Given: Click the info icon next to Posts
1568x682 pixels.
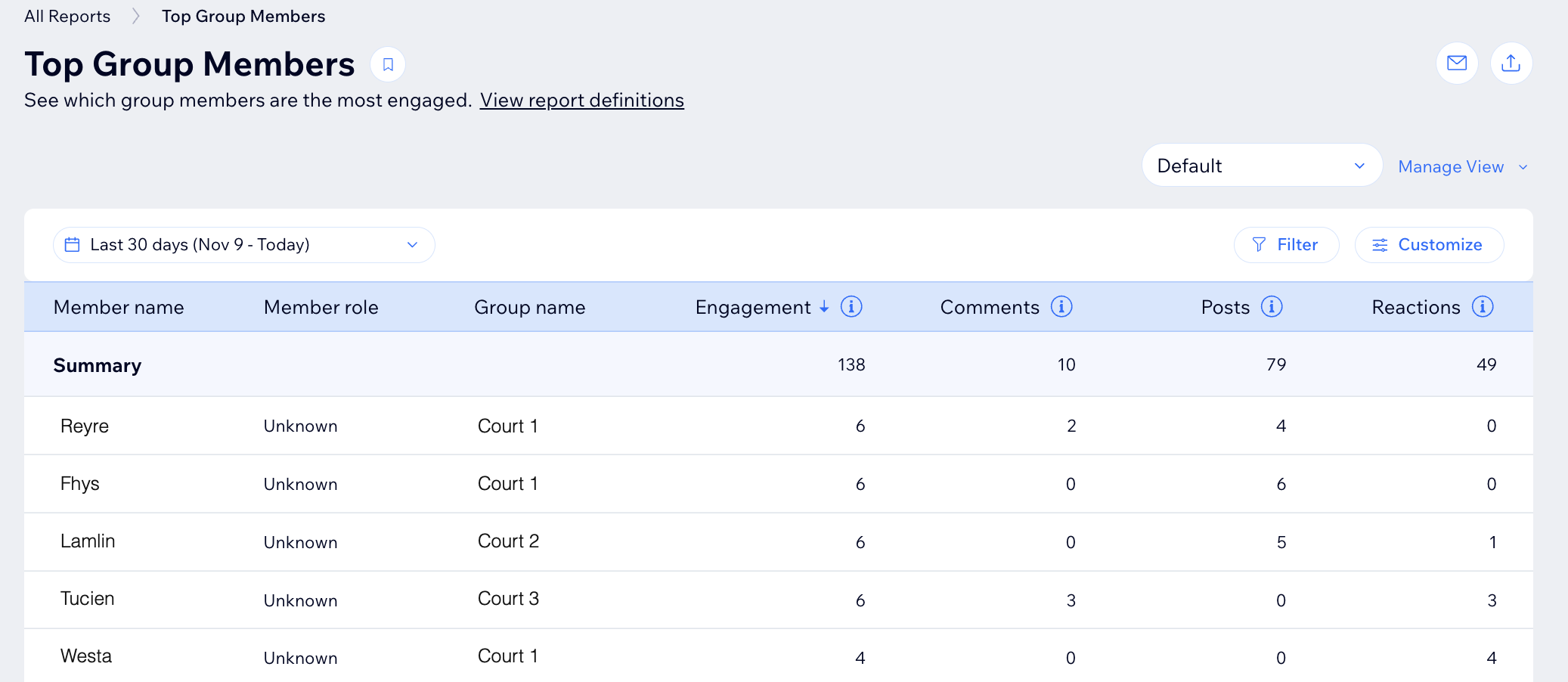Looking at the screenshot, I should tap(1272, 307).
